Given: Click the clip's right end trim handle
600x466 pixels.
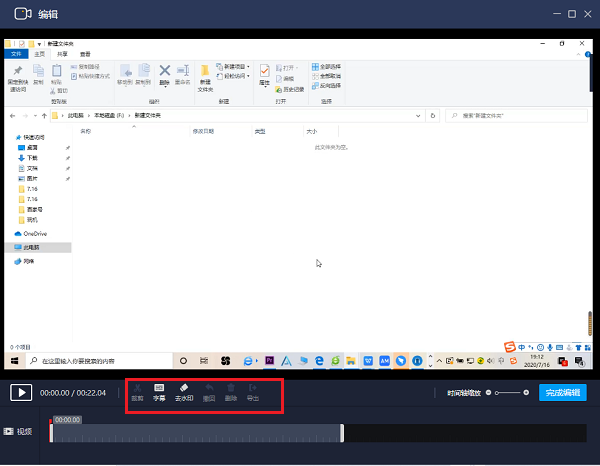Looking at the screenshot, I should pos(342,433).
